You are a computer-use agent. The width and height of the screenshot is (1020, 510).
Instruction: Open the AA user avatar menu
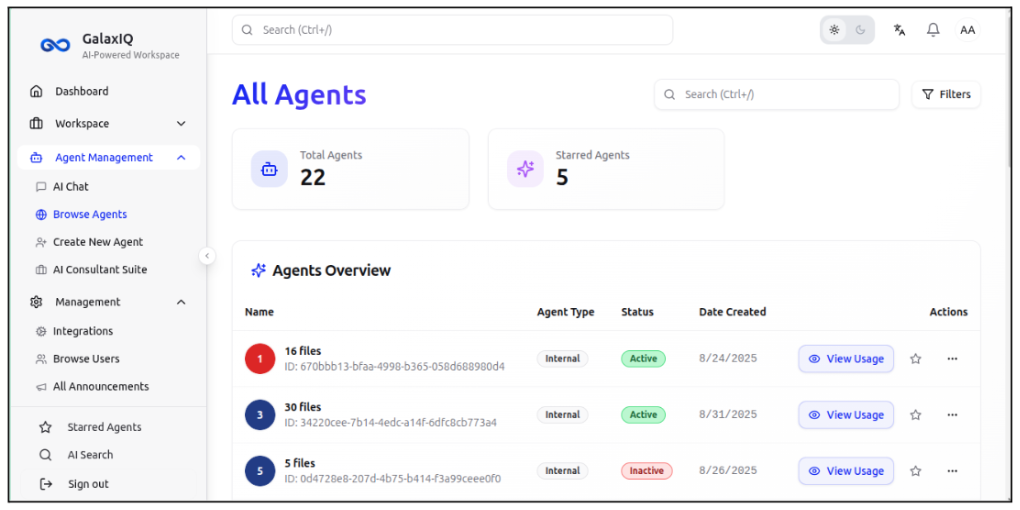967,30
